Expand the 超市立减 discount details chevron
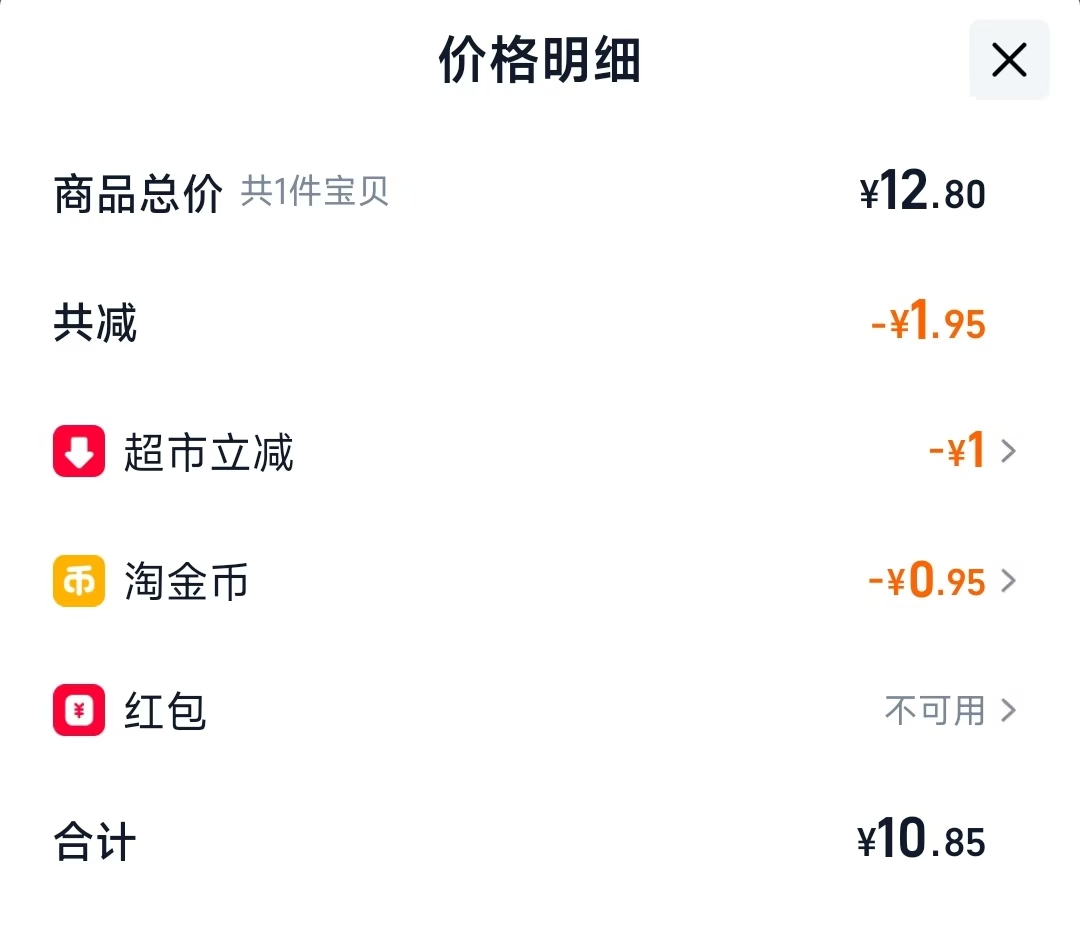The image size is (1080, 931). (1010, 450)
